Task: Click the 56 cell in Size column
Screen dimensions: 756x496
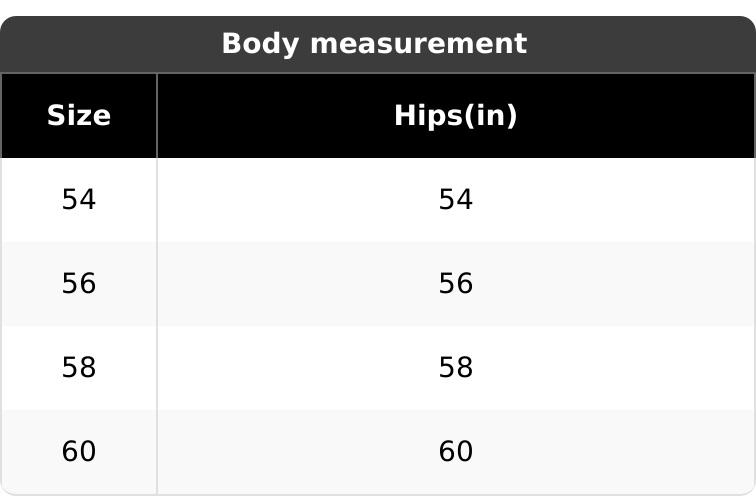Action: coord(79,284)
